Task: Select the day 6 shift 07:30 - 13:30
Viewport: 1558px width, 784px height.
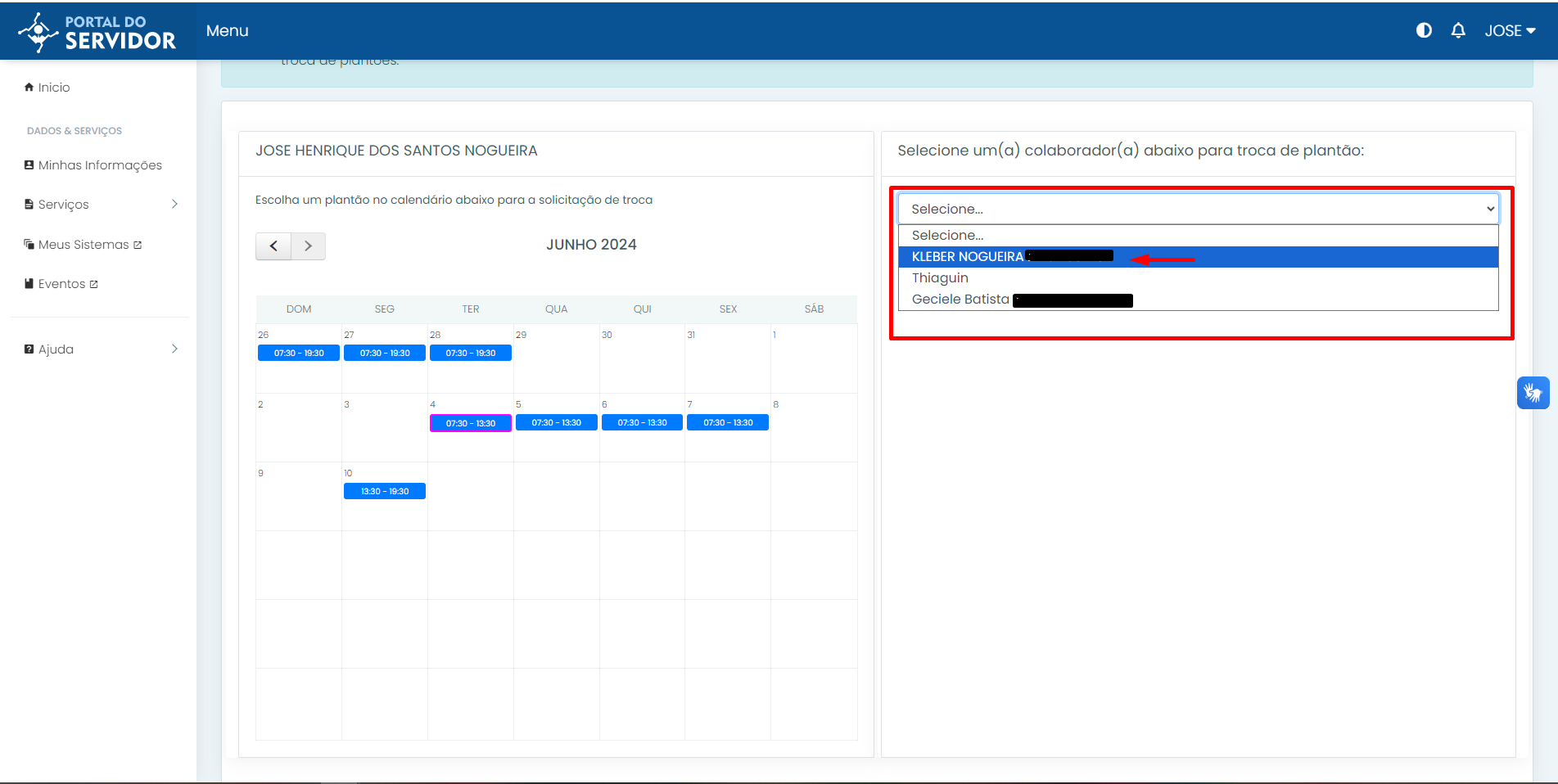Action: (643, 422)
